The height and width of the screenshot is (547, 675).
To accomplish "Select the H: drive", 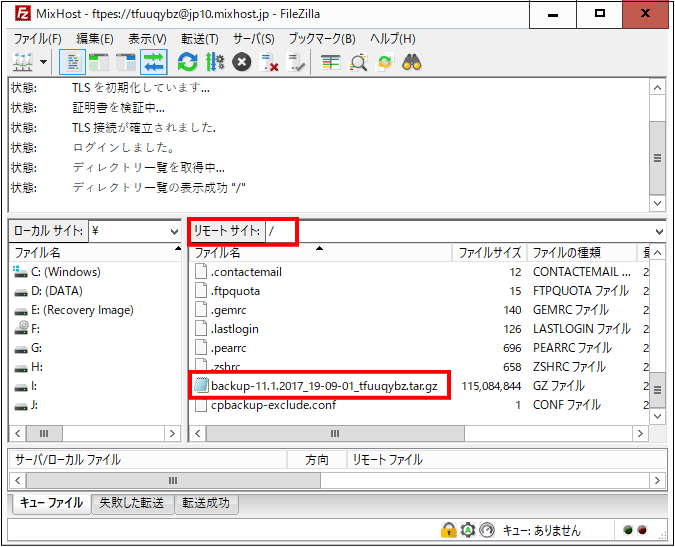I will (28, 367).
